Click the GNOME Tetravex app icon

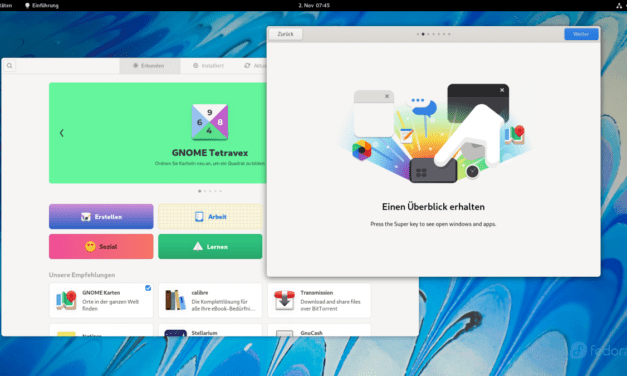tap(210, 122)
